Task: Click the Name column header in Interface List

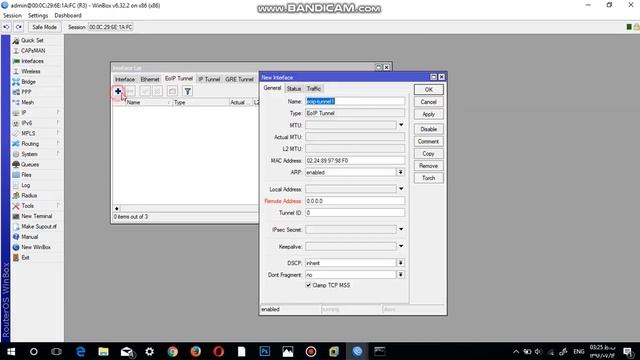Action: coord(148,102)
